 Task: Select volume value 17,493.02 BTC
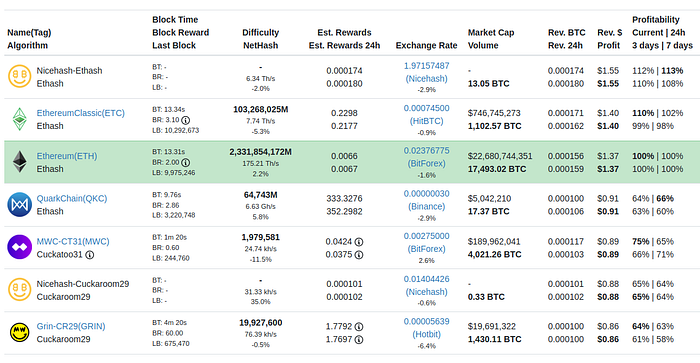tap(497, 169)
